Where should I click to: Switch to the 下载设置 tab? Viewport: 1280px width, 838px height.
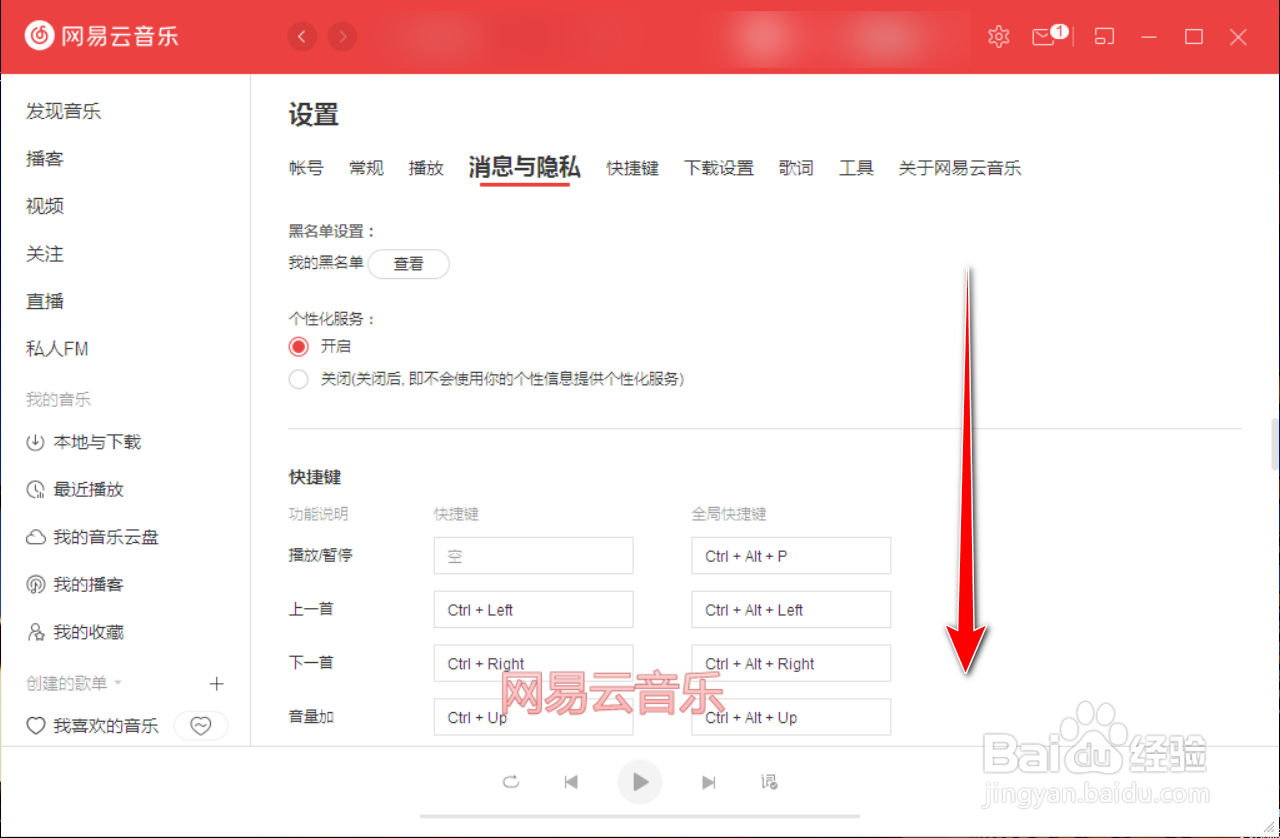coord(719,168)
